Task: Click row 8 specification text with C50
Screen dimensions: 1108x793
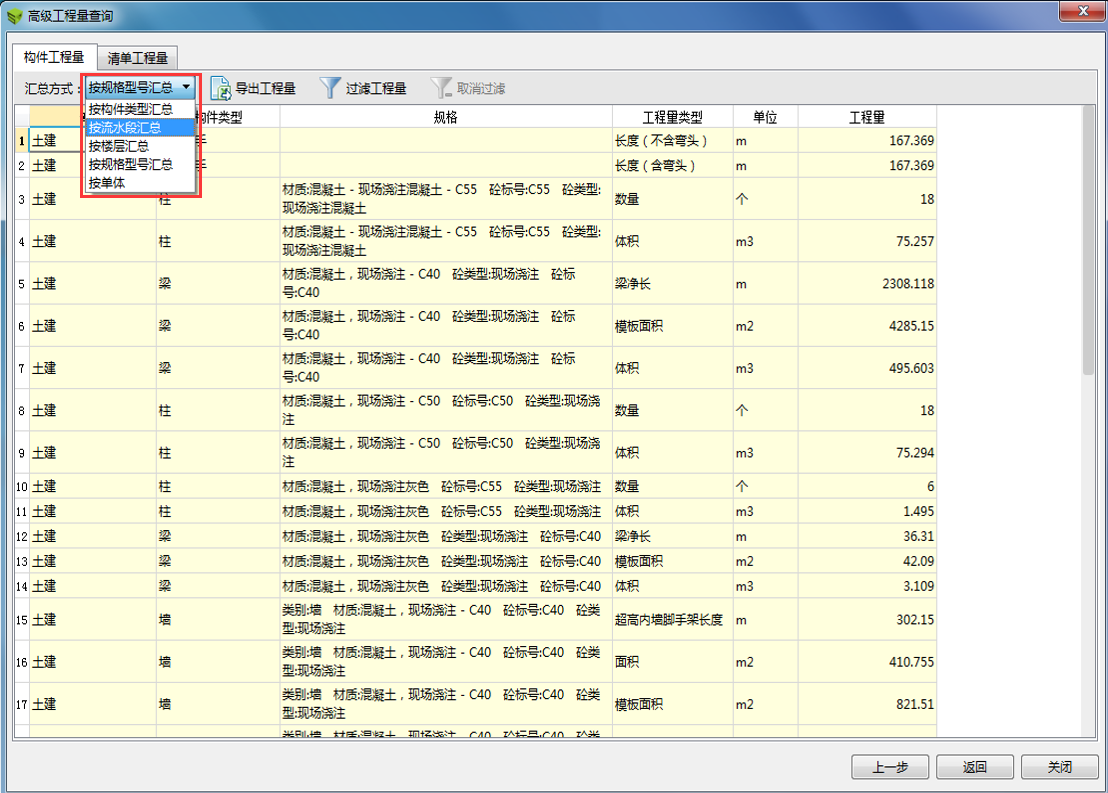Action: (442, 410)
